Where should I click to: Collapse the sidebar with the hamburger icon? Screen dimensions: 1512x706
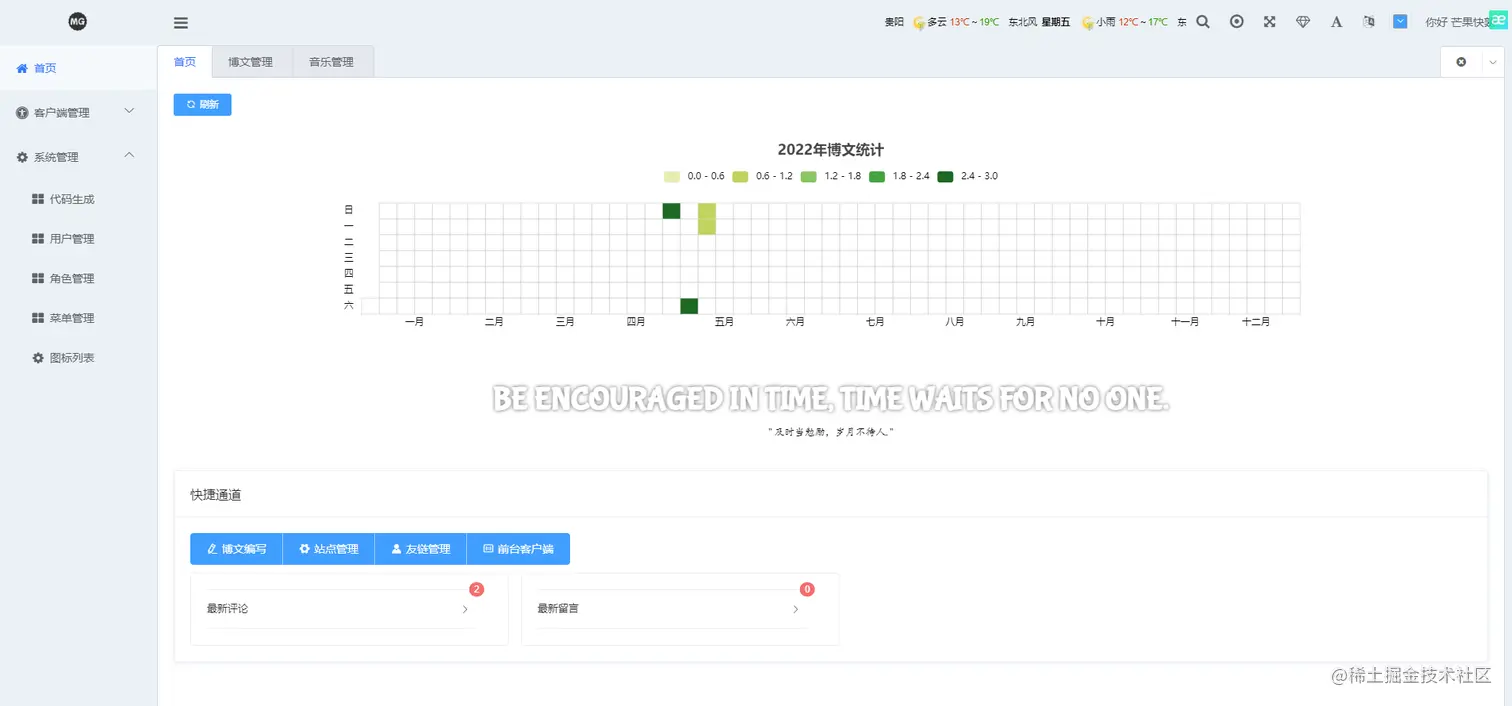[181, 22]
